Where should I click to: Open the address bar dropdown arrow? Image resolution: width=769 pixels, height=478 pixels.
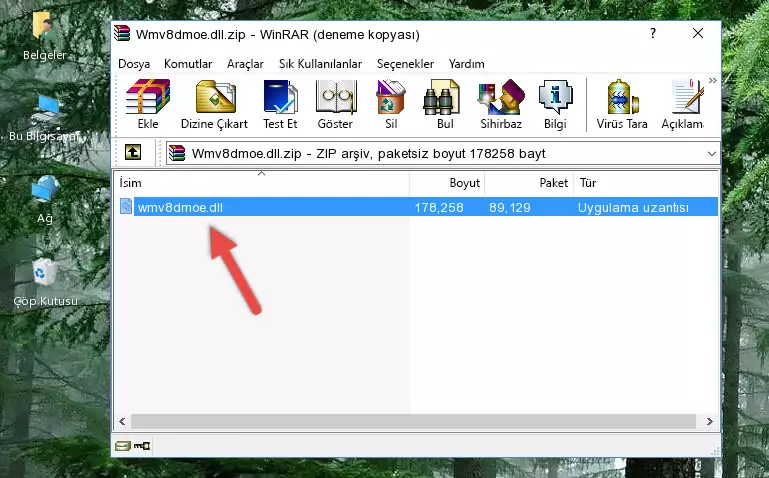pyautogui.click(x=712, y=153)
